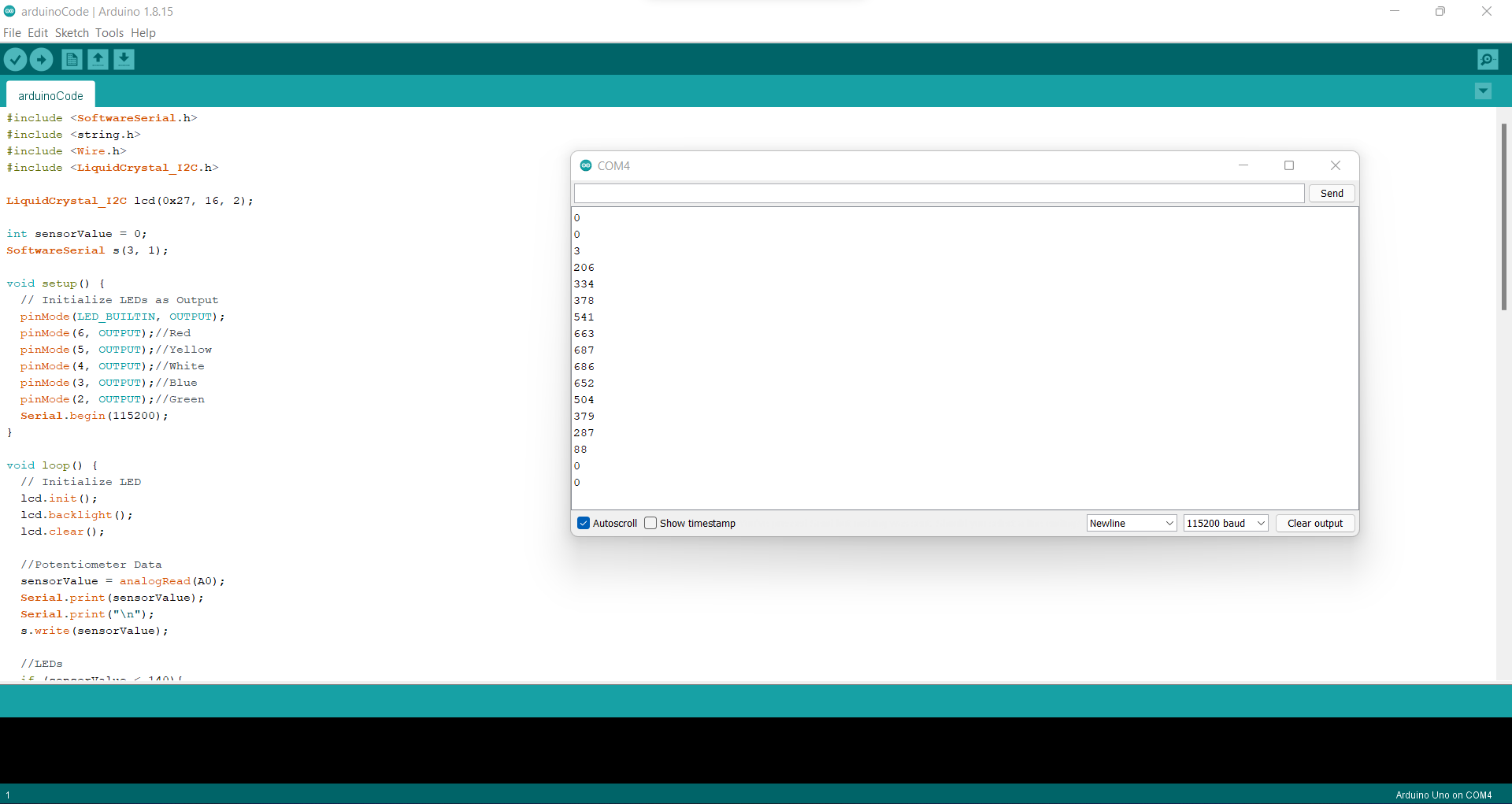Open the Newline line-ending dropdown

tap(1132, 523)
